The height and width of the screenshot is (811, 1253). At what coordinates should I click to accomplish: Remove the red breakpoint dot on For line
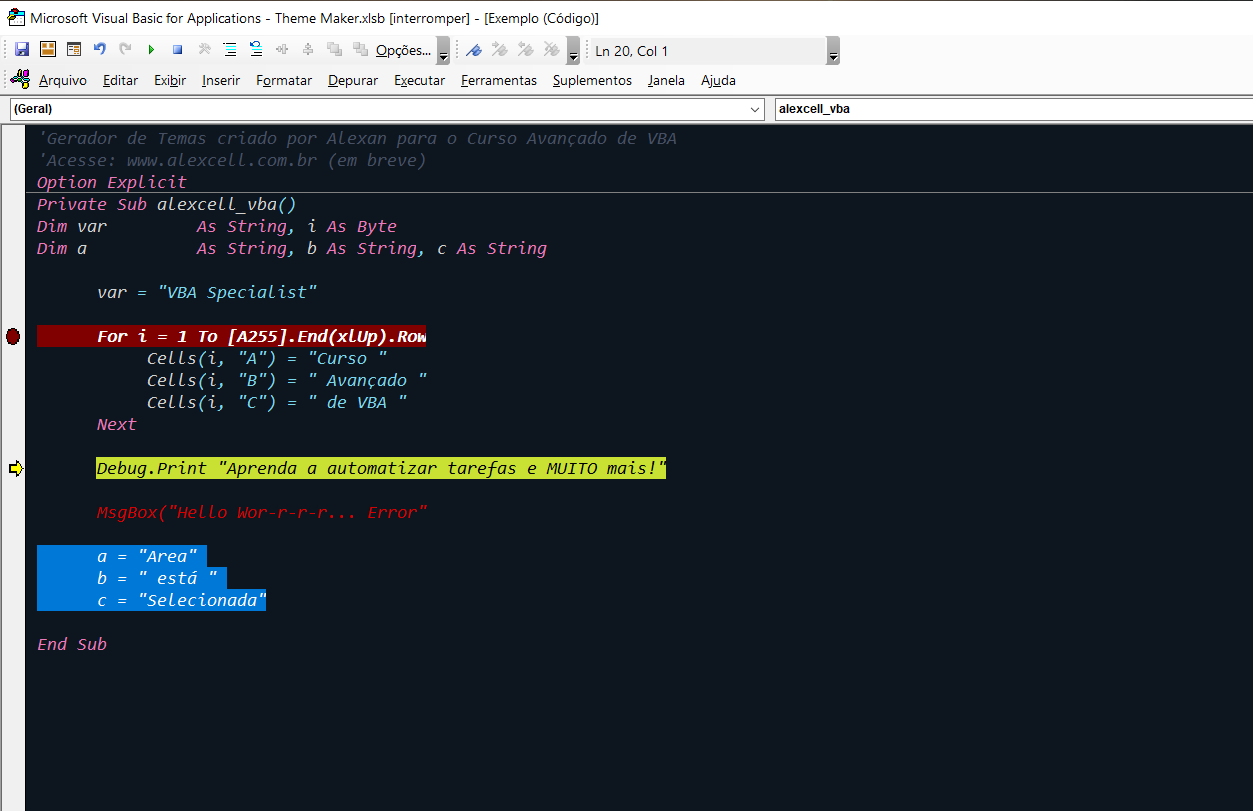(13, 337)
